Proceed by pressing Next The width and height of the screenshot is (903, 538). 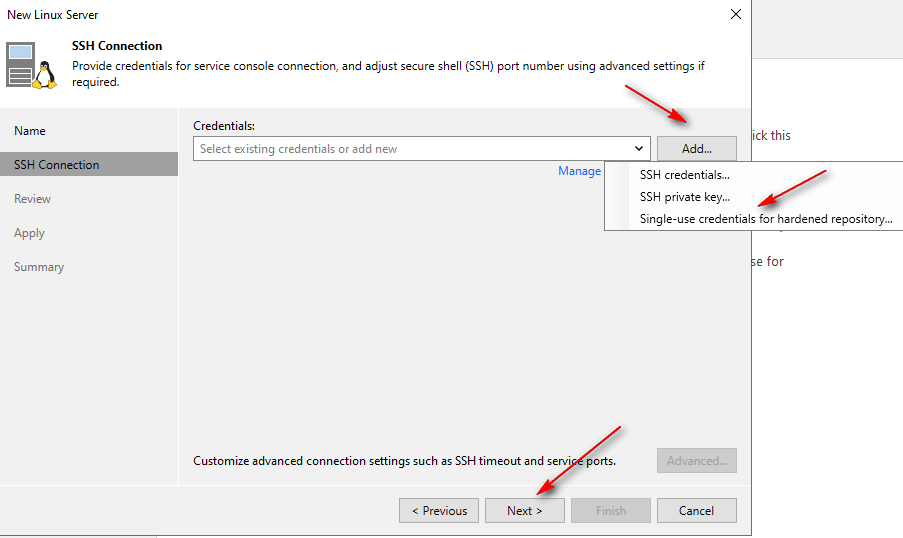(x=524, y=511)
